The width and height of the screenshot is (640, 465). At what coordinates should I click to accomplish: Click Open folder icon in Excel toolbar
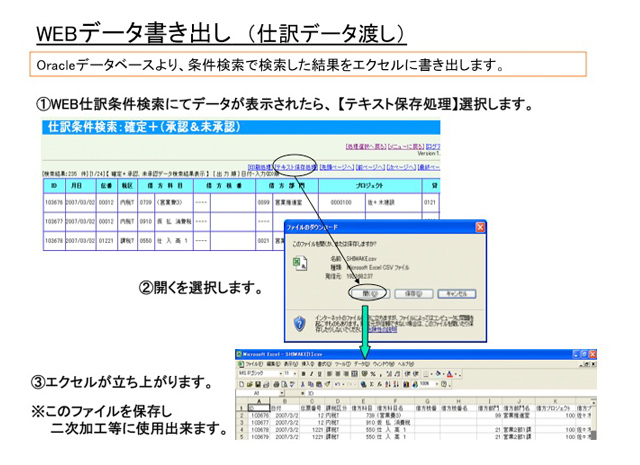pos(250,384)
